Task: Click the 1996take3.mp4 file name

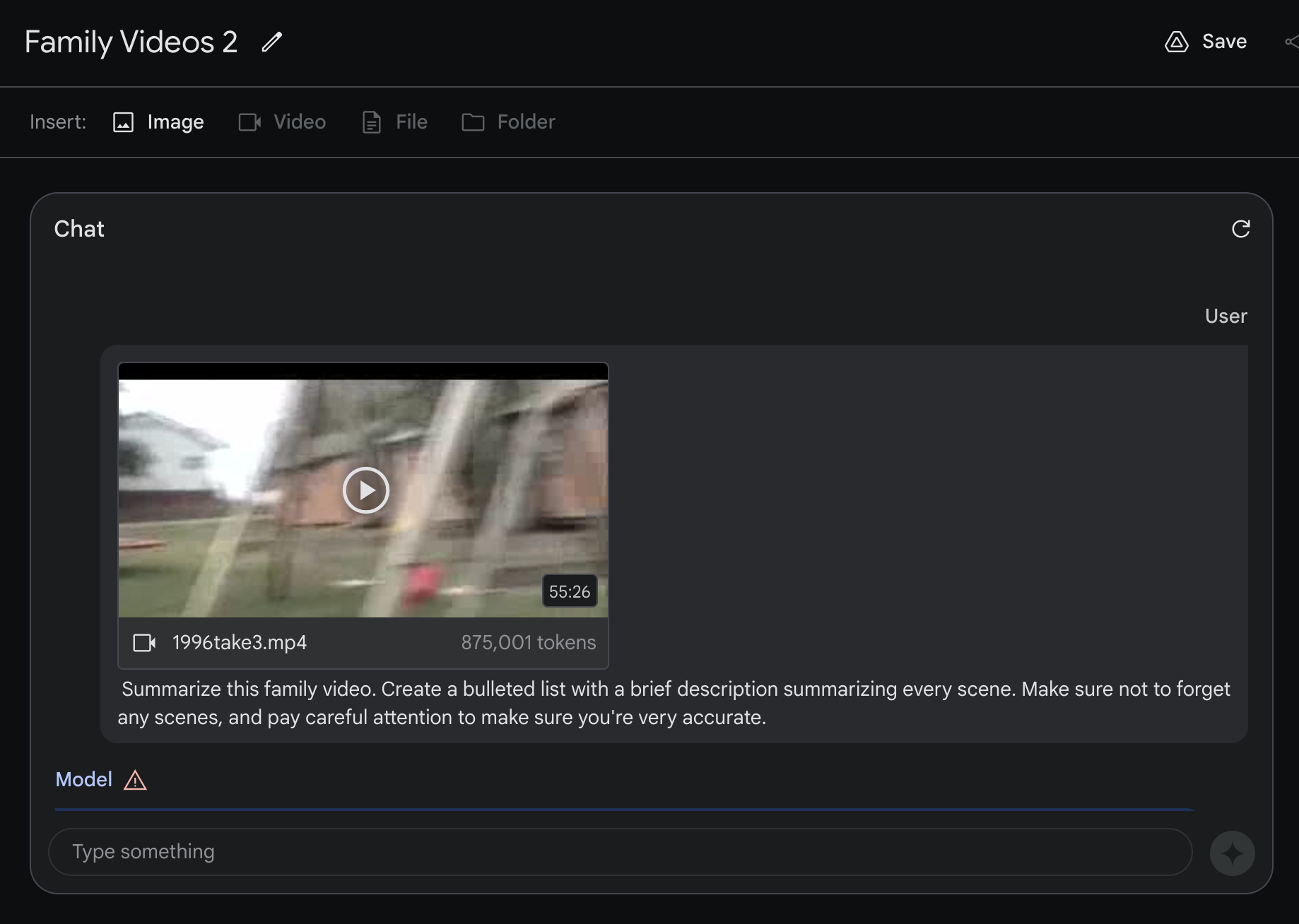Action: point(240,643)
